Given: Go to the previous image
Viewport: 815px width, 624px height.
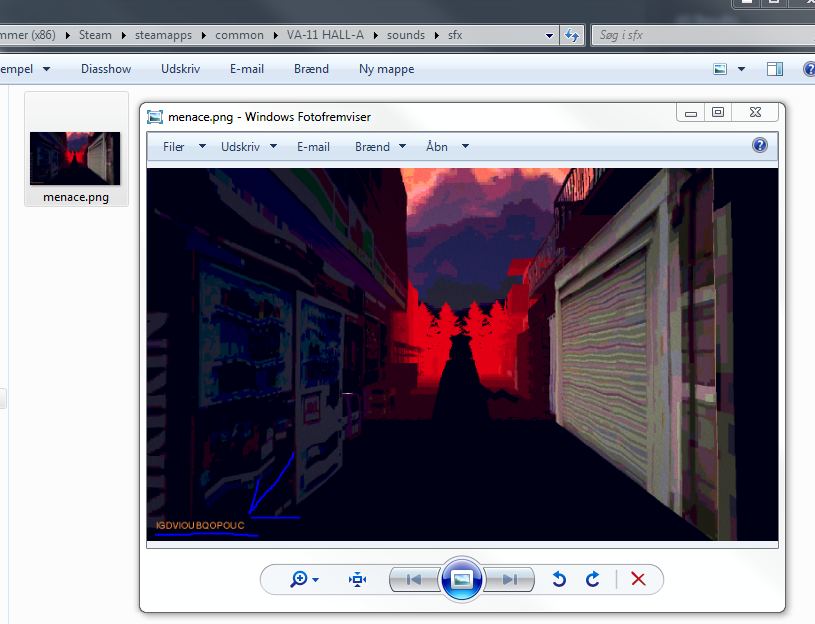Looking at the screenshot, I should 413,579.
